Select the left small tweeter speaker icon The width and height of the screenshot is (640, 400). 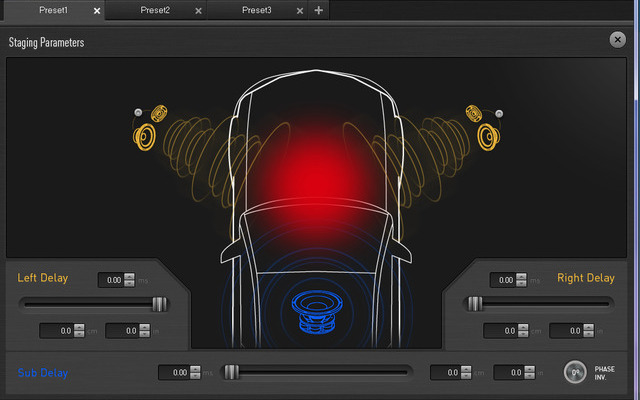[159, 113]
